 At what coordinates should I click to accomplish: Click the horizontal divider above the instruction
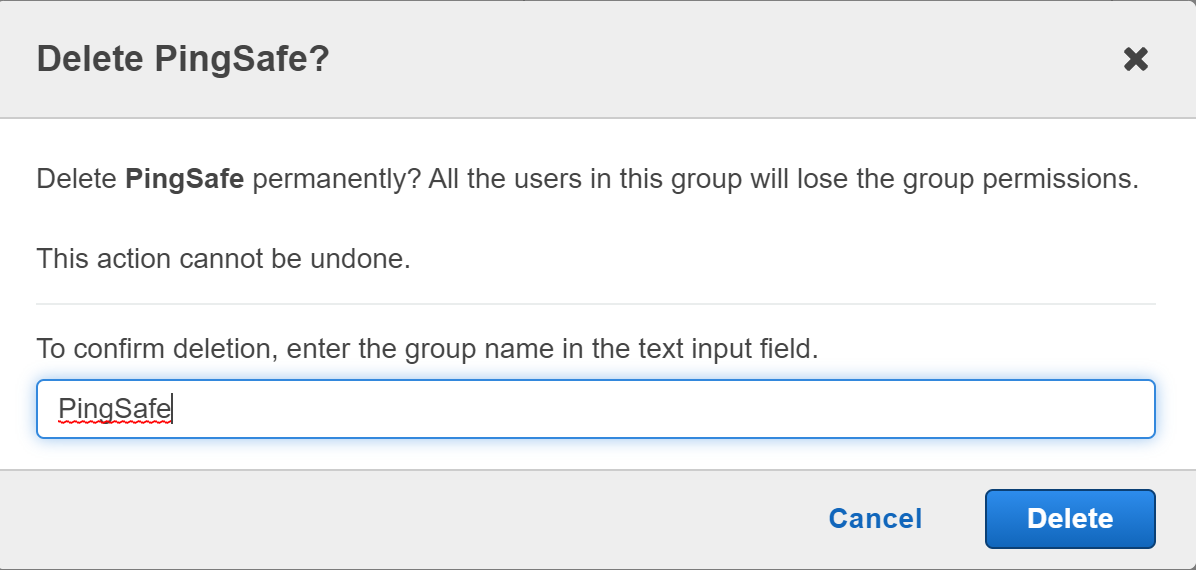point(595,303)
